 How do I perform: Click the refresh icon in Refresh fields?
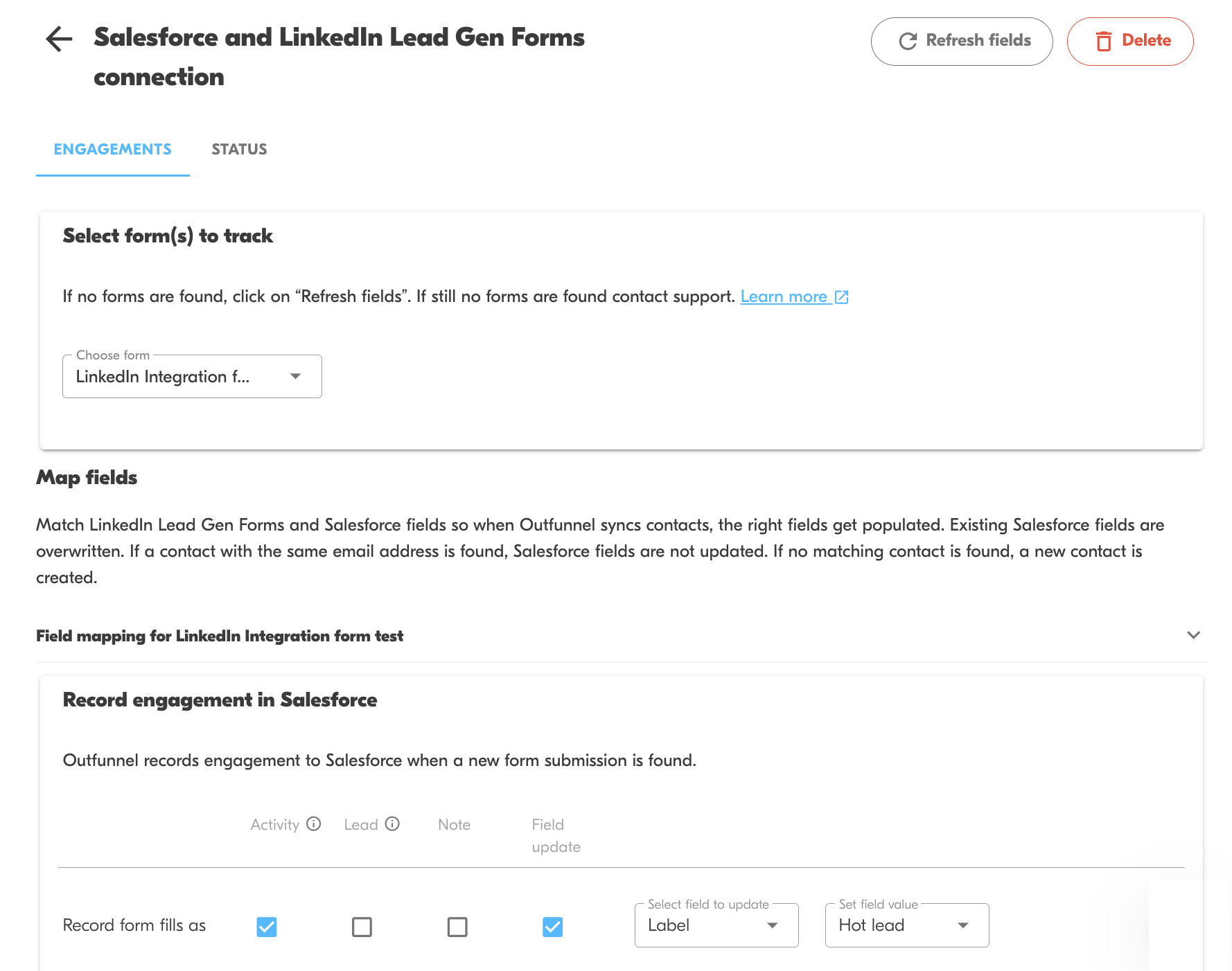point(908,42)
